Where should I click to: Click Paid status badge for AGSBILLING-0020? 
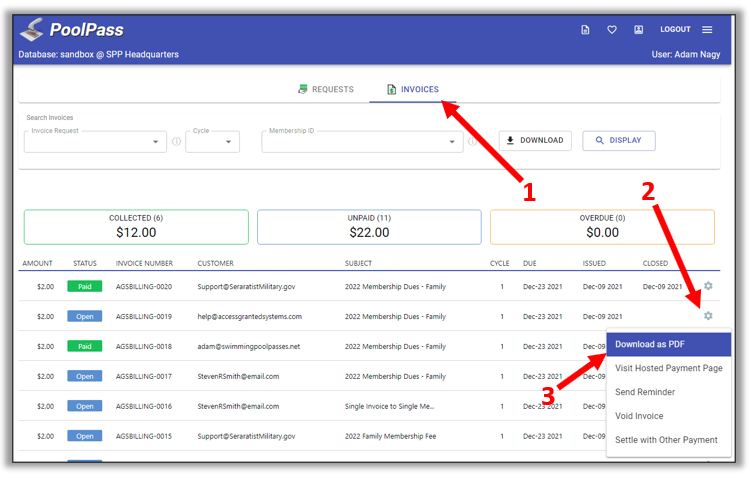(85, 287)
